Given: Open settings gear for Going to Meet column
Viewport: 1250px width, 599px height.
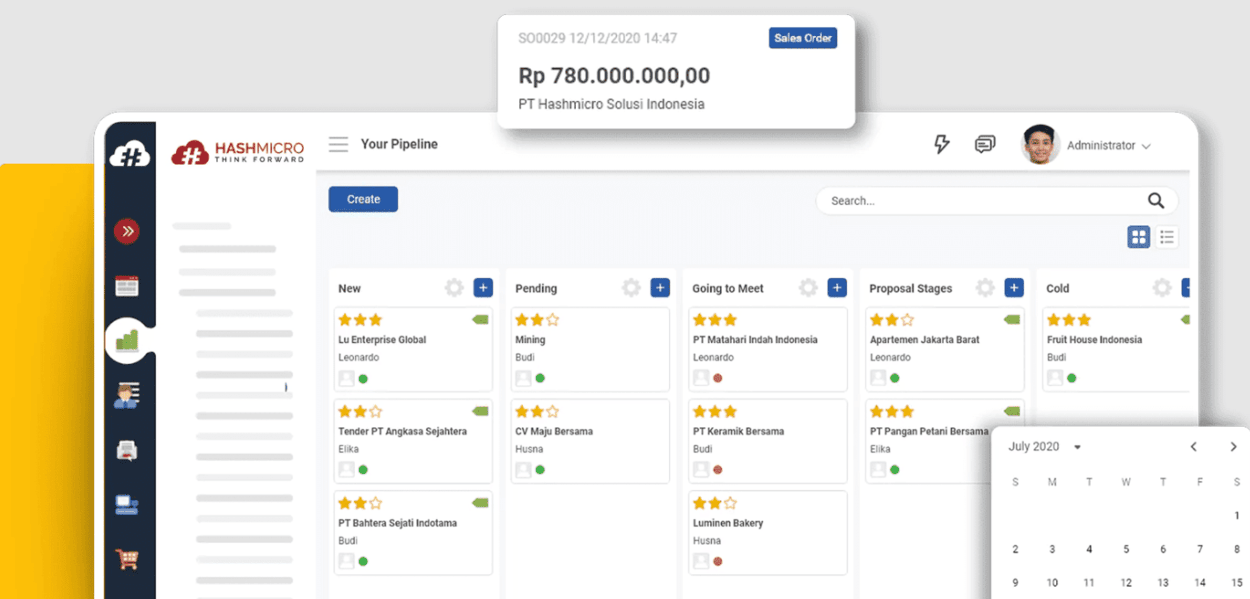Looking at the screenshot, I should click(808, 288).
